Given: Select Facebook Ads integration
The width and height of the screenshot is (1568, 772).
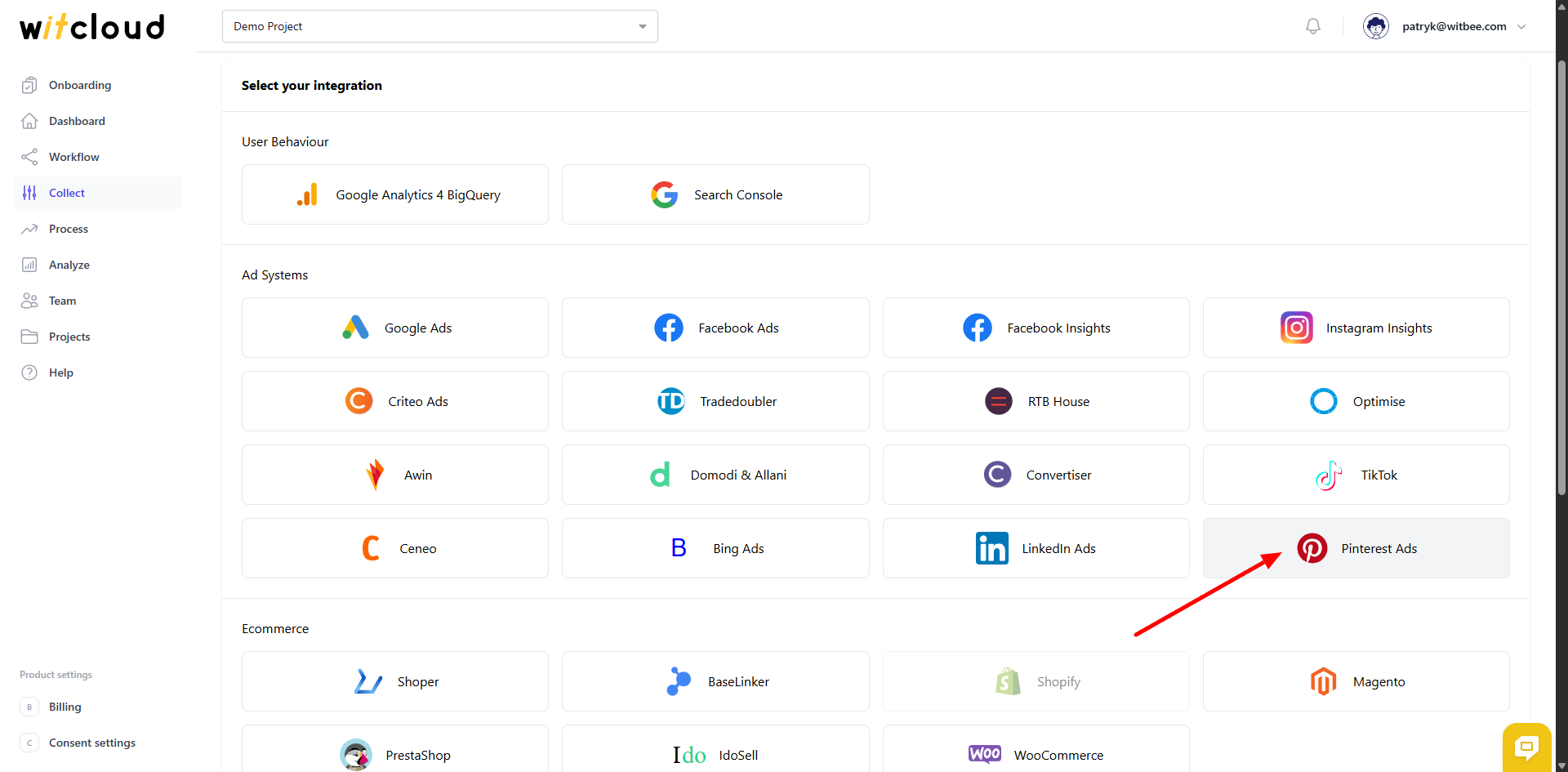Looking at the screenshot, I should click(x=715, y=328).
